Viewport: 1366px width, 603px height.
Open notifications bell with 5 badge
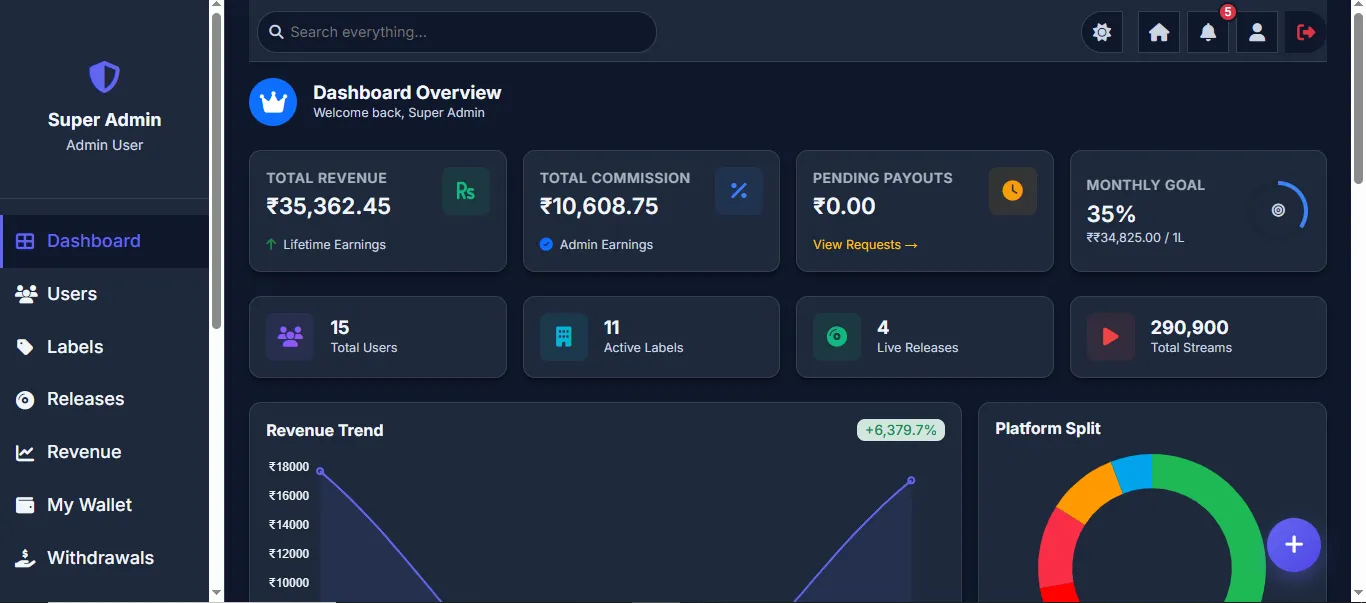coord(1208,32)
